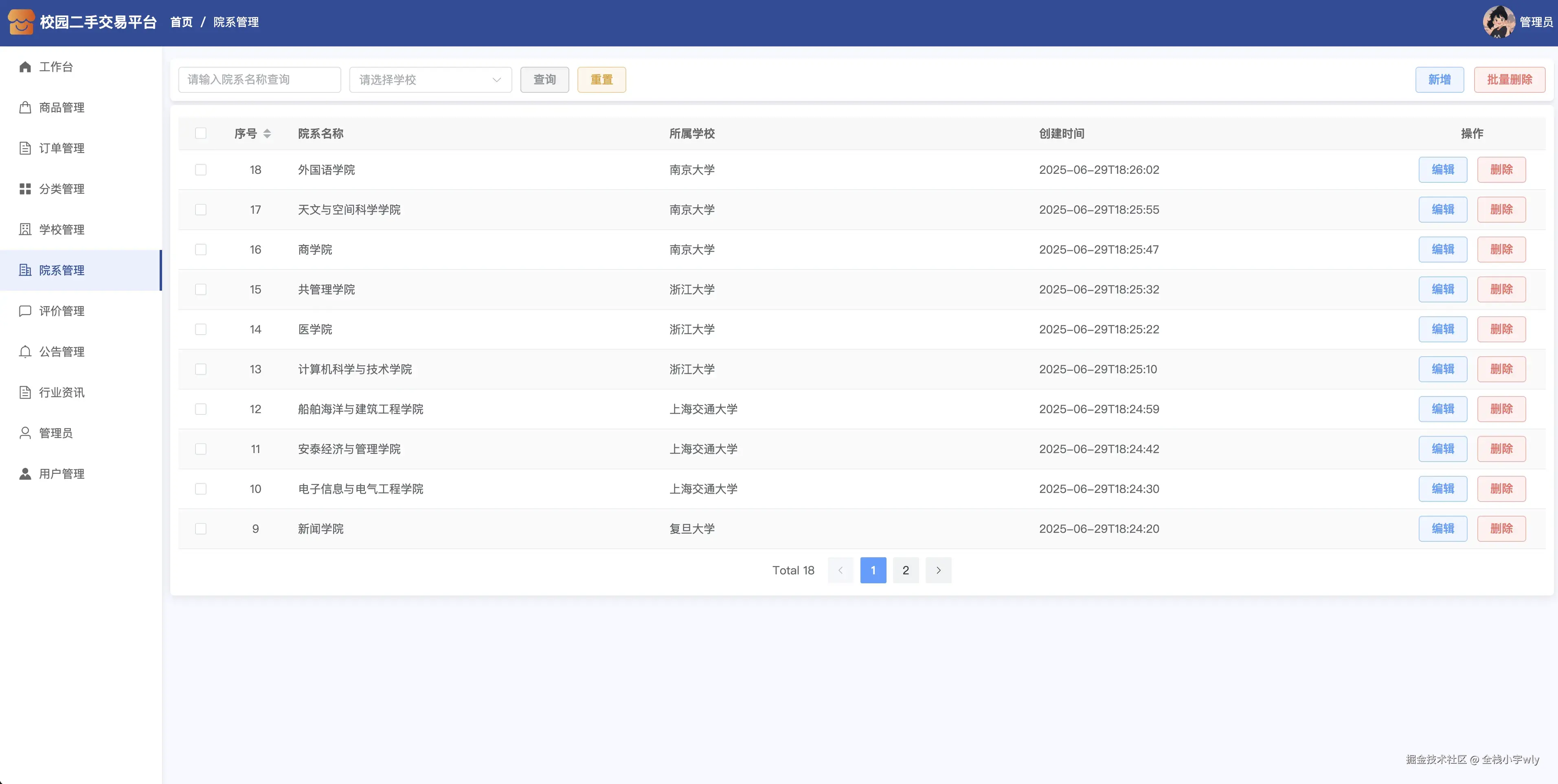Click the shopping bag icon for 商品管理
This screenshot has width=1558, height=784.
pyautogui.click(x=25, y=107)
